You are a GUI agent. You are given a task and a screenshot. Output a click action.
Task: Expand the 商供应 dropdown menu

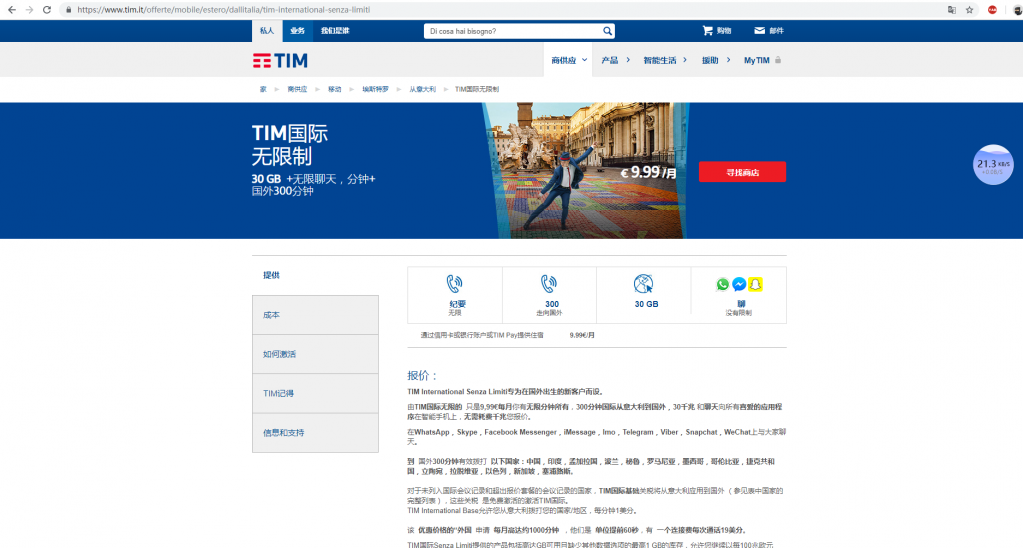[569, 60]
